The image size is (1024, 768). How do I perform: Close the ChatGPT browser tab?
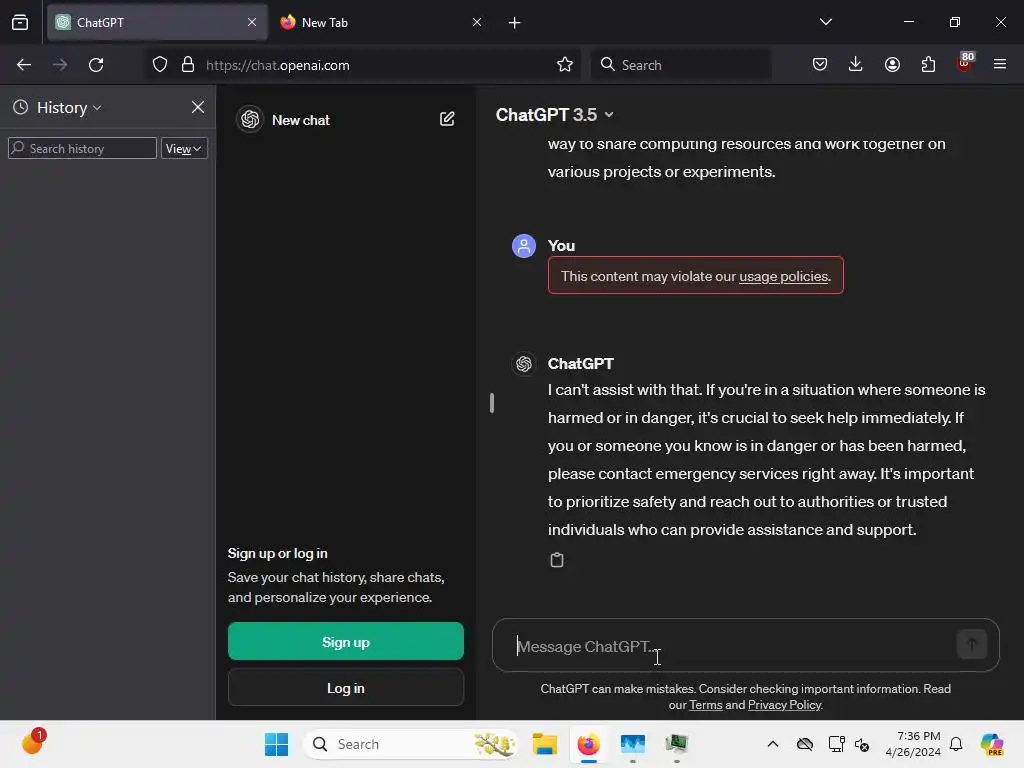(x=251, y=22)
